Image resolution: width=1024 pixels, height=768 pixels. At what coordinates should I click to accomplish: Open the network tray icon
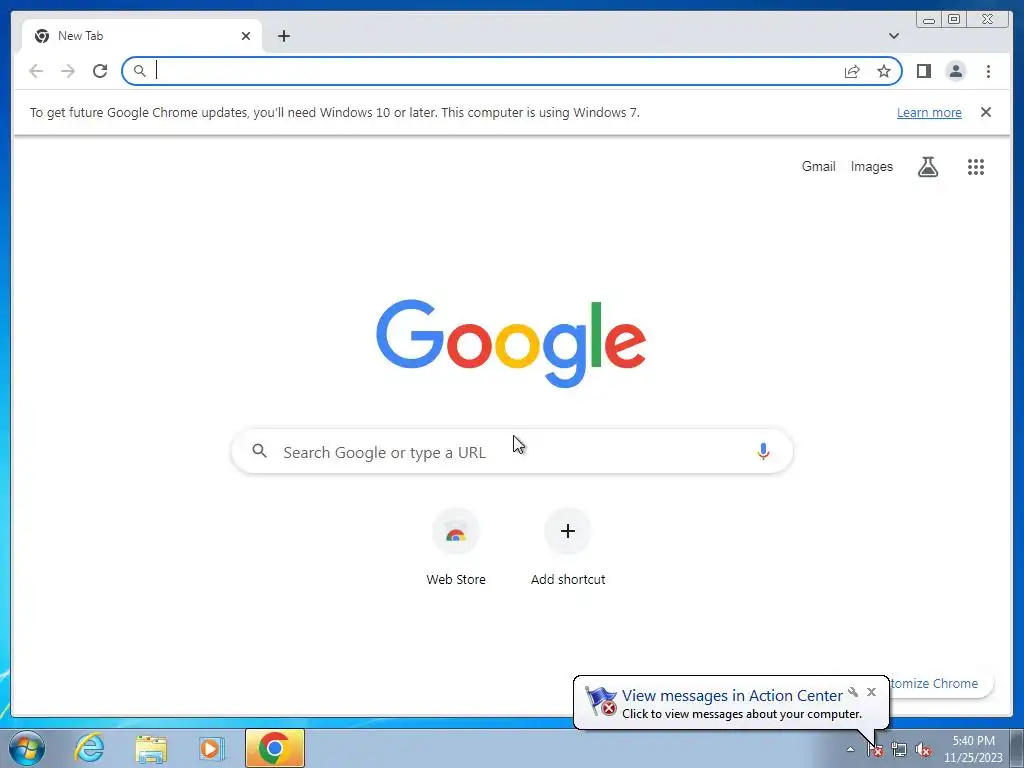coord(899,750)
